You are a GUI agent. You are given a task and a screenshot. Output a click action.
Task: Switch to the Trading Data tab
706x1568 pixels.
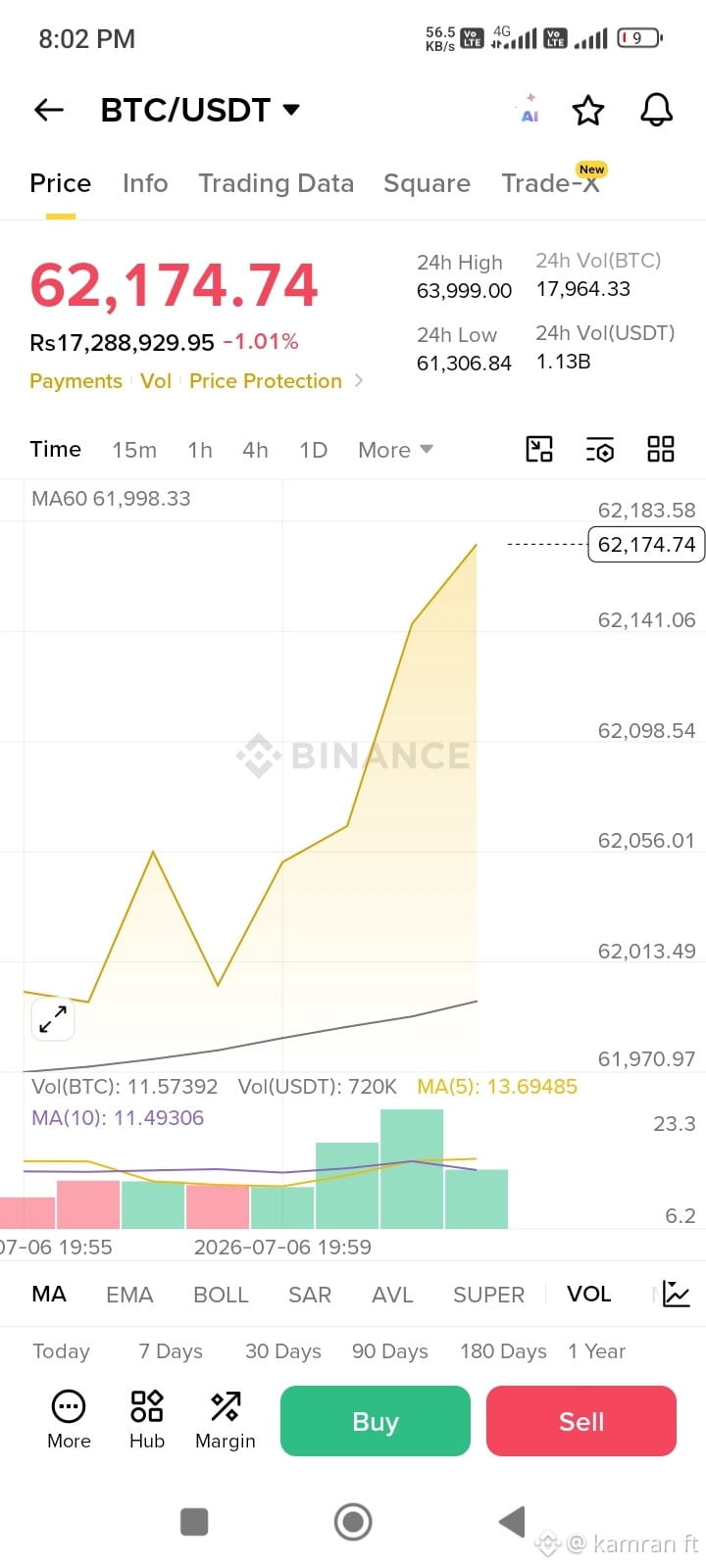[x=276, y=183]
